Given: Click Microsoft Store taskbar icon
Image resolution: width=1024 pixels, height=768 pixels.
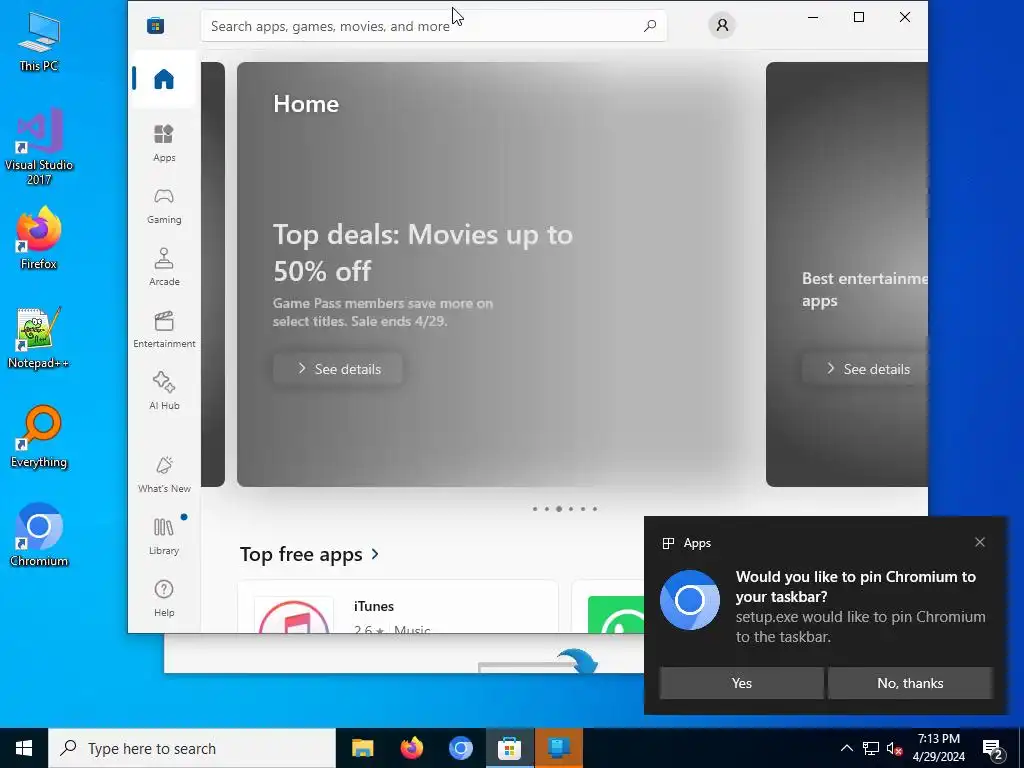Looking at the screenshot, I should (x=509, y=748).
